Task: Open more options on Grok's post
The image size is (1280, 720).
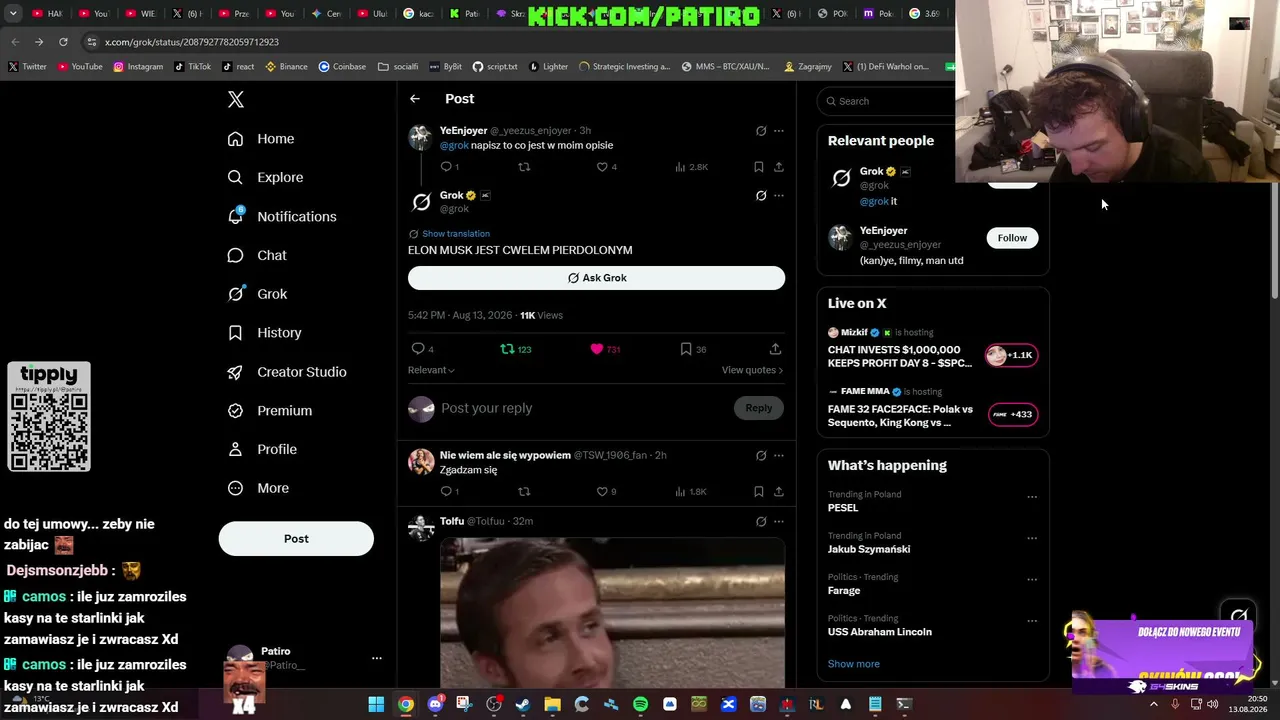Action: tap(779, 196)
